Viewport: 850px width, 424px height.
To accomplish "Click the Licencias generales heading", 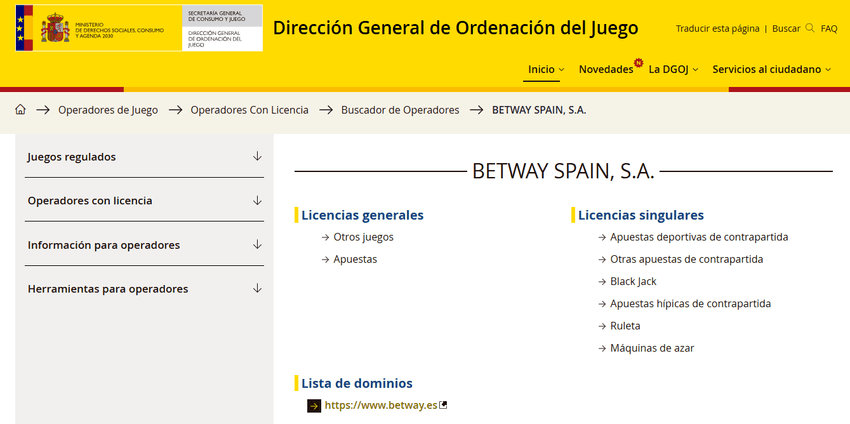I will pyautogui.click(x=362, y=215).
